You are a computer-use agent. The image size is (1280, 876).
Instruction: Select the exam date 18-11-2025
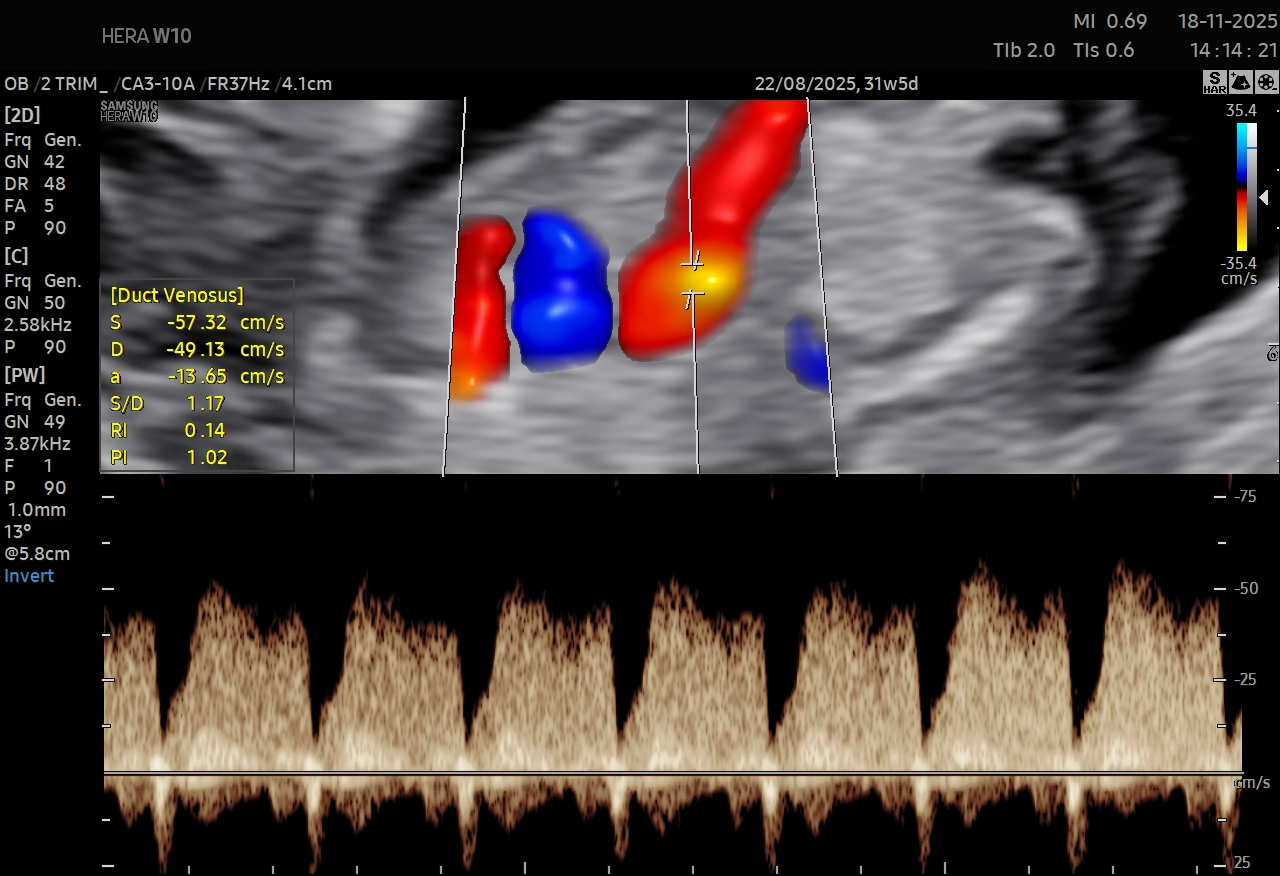coord(1228,21)
